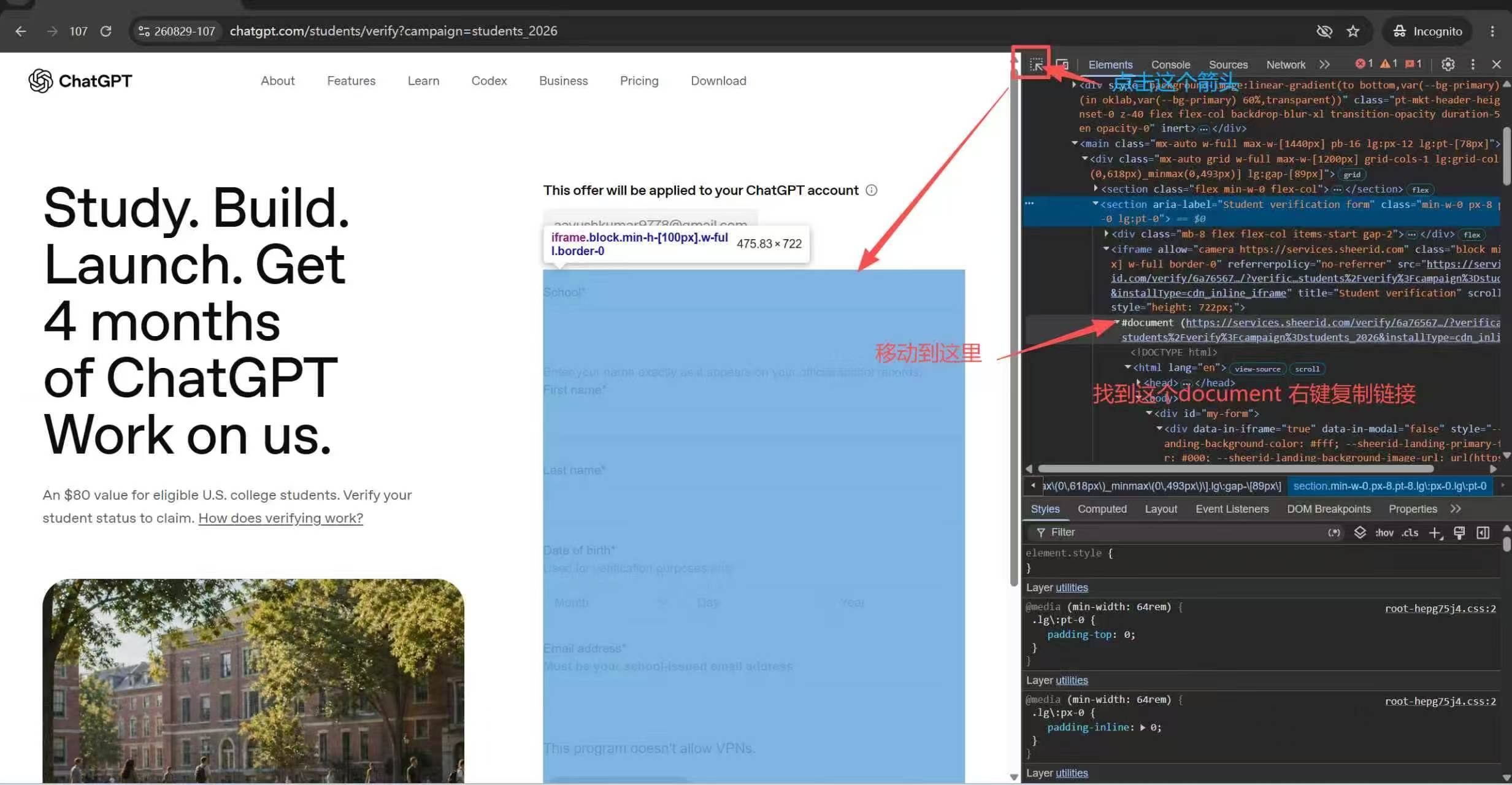This screenshot has width=1512, height=785.
Task: Click the ChatGPT logo
Action: (80, 81)
